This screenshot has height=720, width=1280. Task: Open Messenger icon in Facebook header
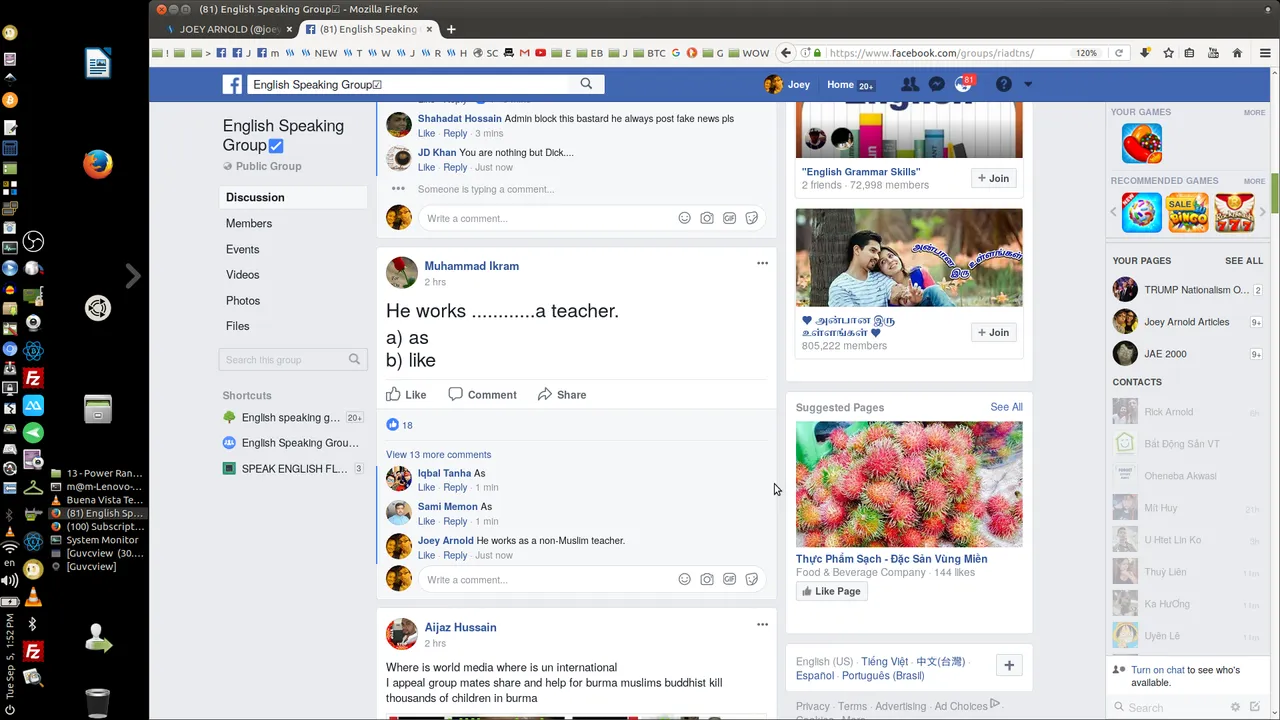936,85
